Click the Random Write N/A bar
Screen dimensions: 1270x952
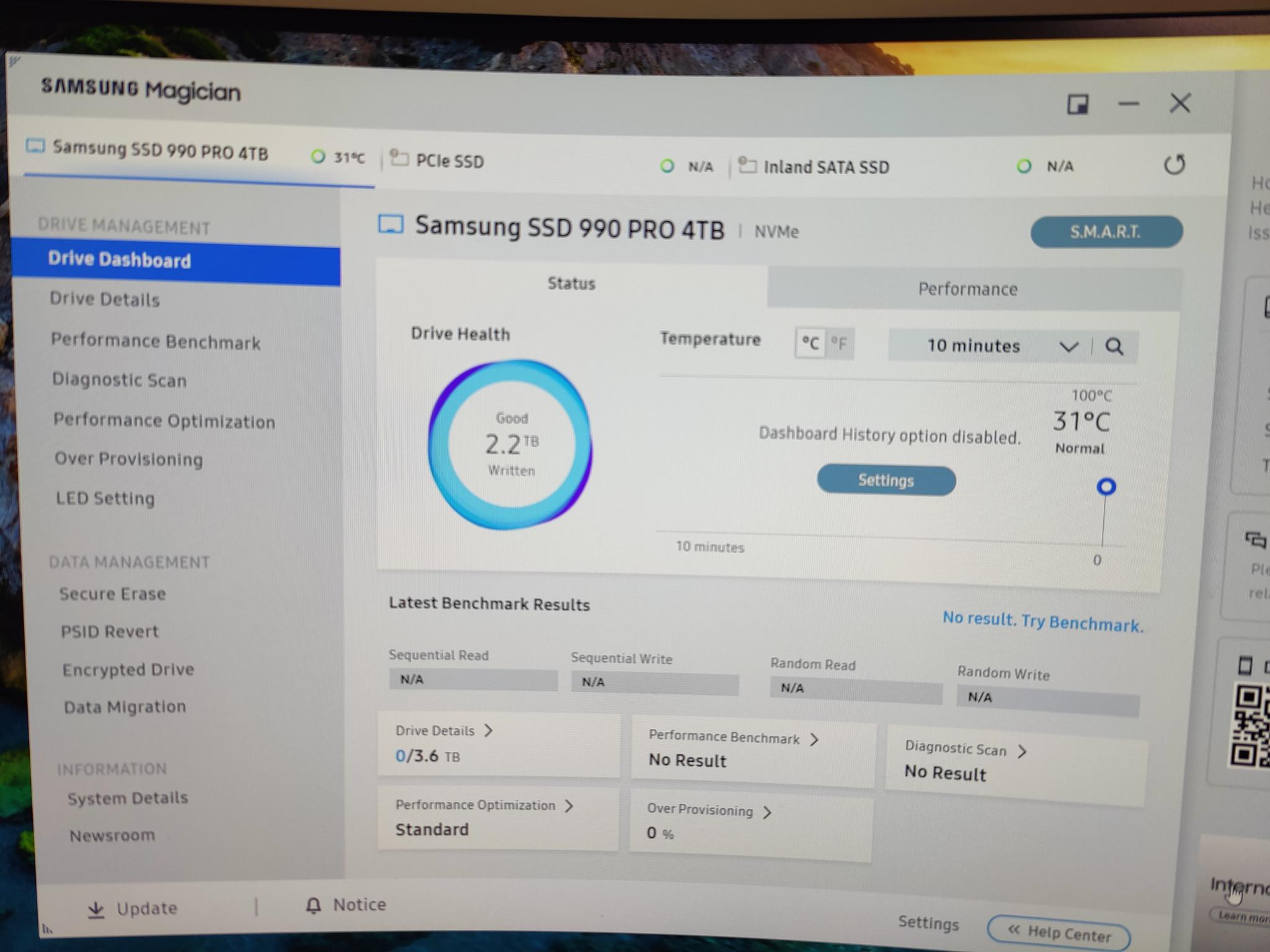pyautogui.click(x=1047, y=700)
